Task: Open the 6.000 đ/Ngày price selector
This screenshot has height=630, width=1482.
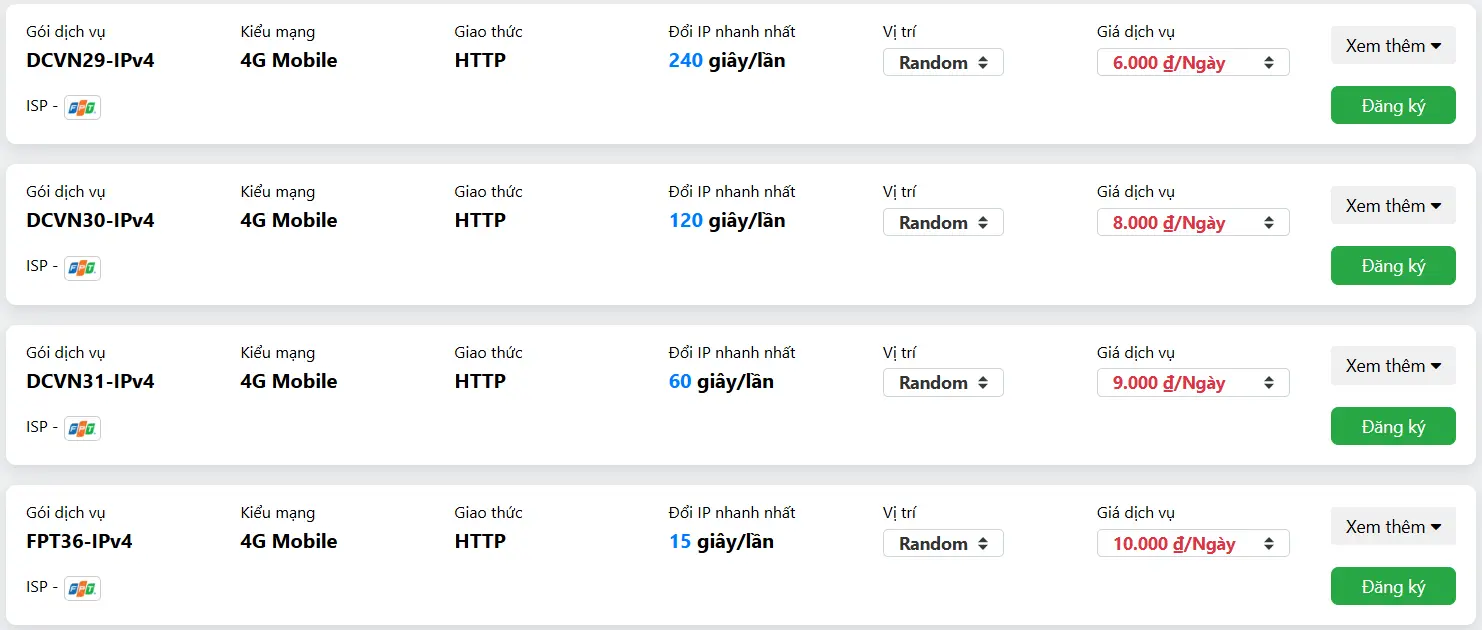Action: click(x=1192, y=62)
